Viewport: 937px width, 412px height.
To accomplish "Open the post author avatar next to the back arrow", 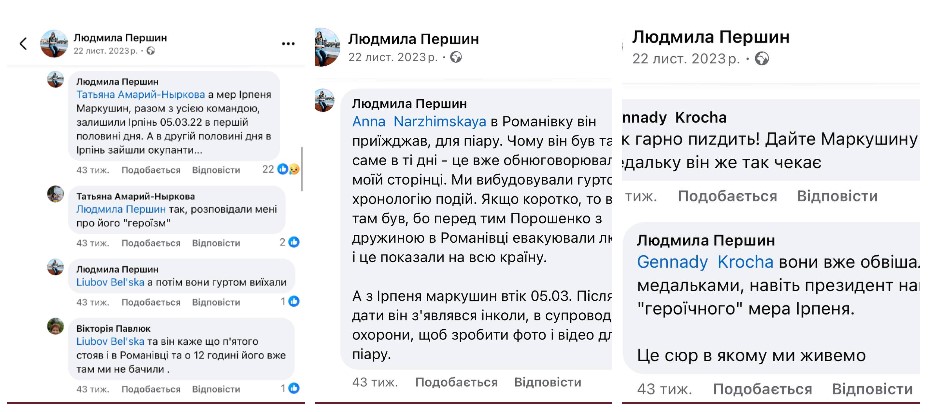I will pos(54,43).
